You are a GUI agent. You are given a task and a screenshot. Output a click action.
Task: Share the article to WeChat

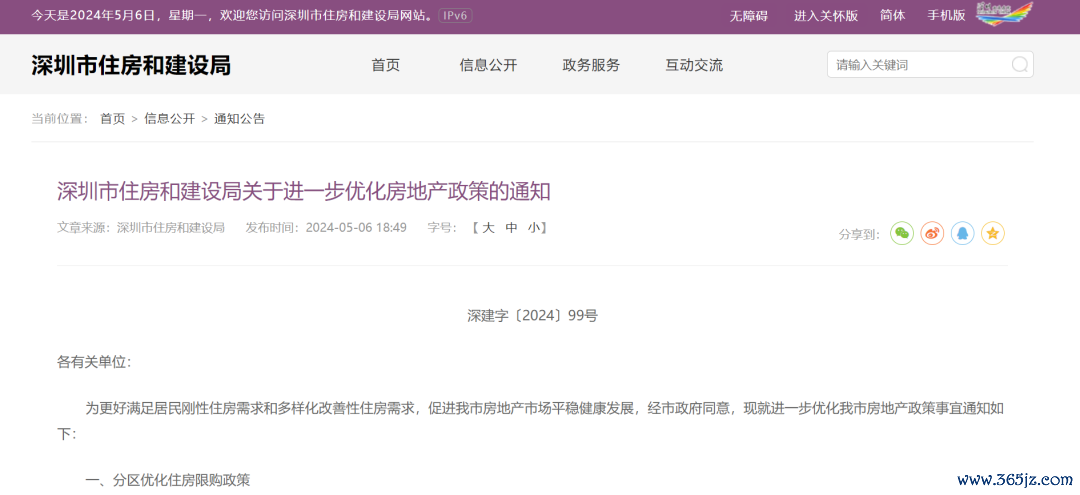tap(902, 233)
